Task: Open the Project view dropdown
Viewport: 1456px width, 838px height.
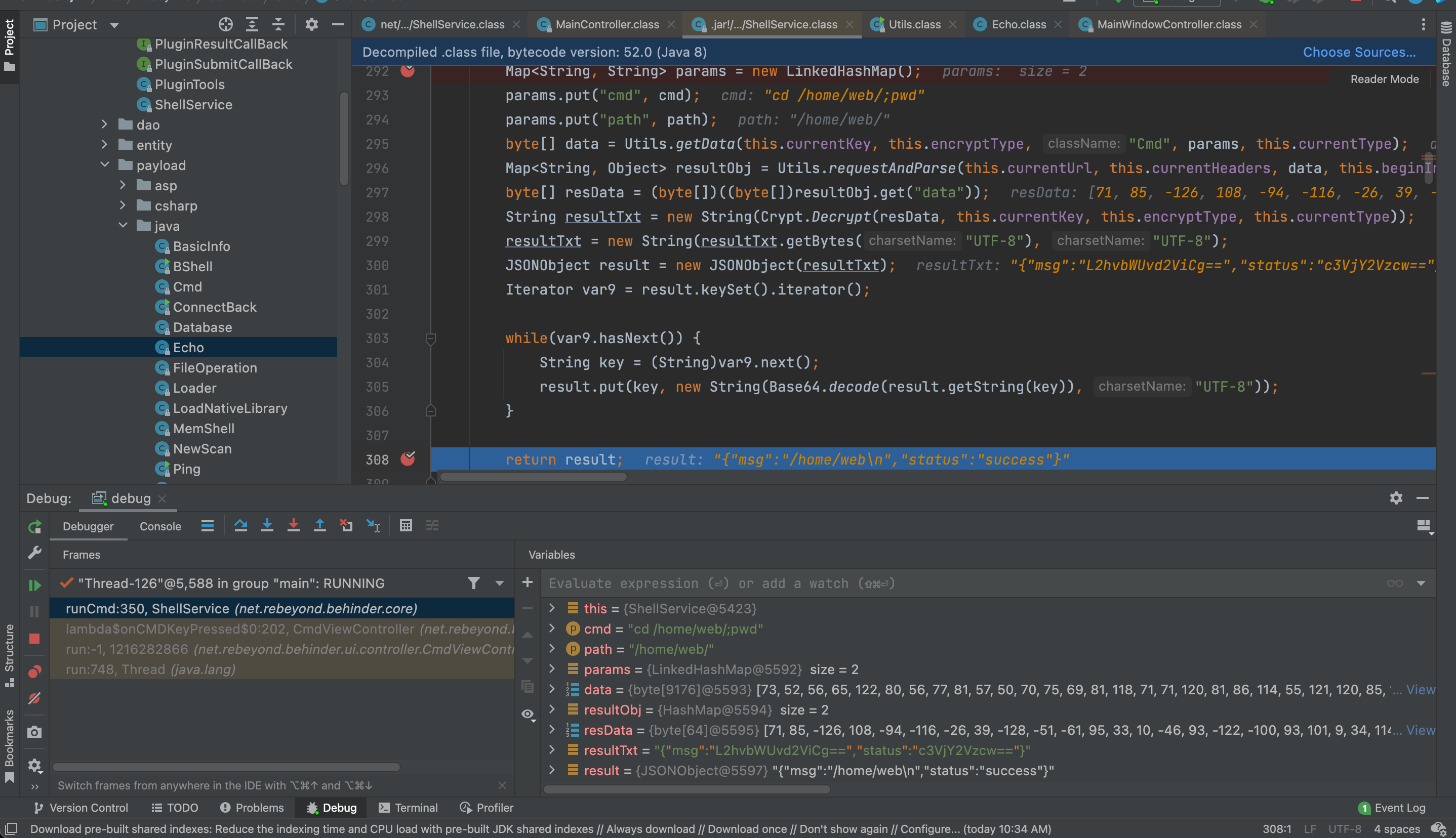Action: coord(114,25)
